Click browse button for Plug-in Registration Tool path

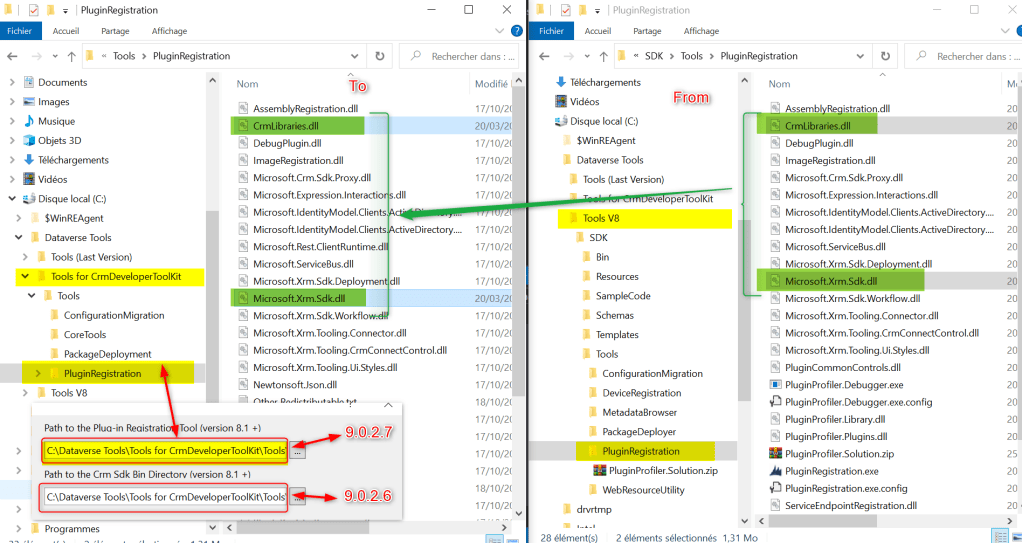(x=298, y=452)
